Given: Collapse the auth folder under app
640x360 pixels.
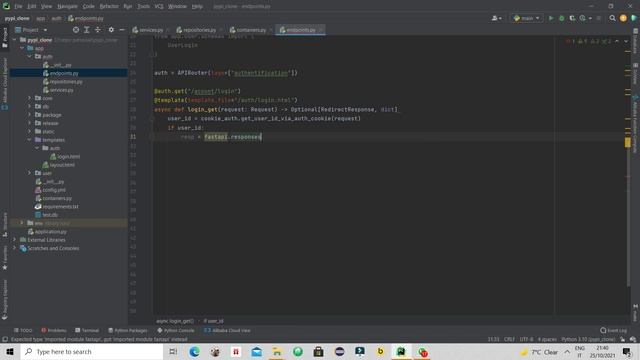Looking at the screenshot, I should click(29, 56).
